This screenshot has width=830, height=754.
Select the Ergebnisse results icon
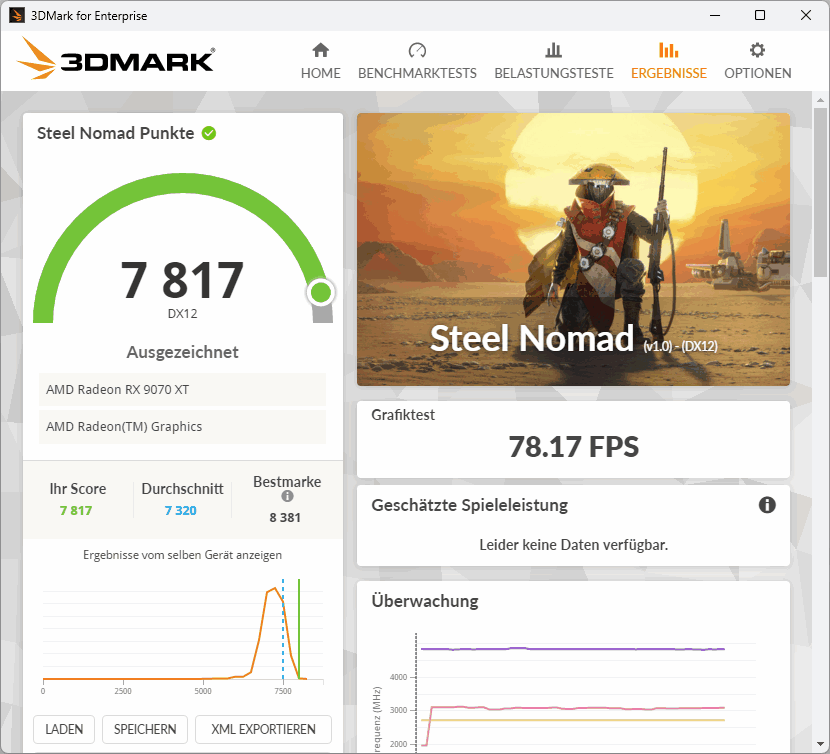668,50
